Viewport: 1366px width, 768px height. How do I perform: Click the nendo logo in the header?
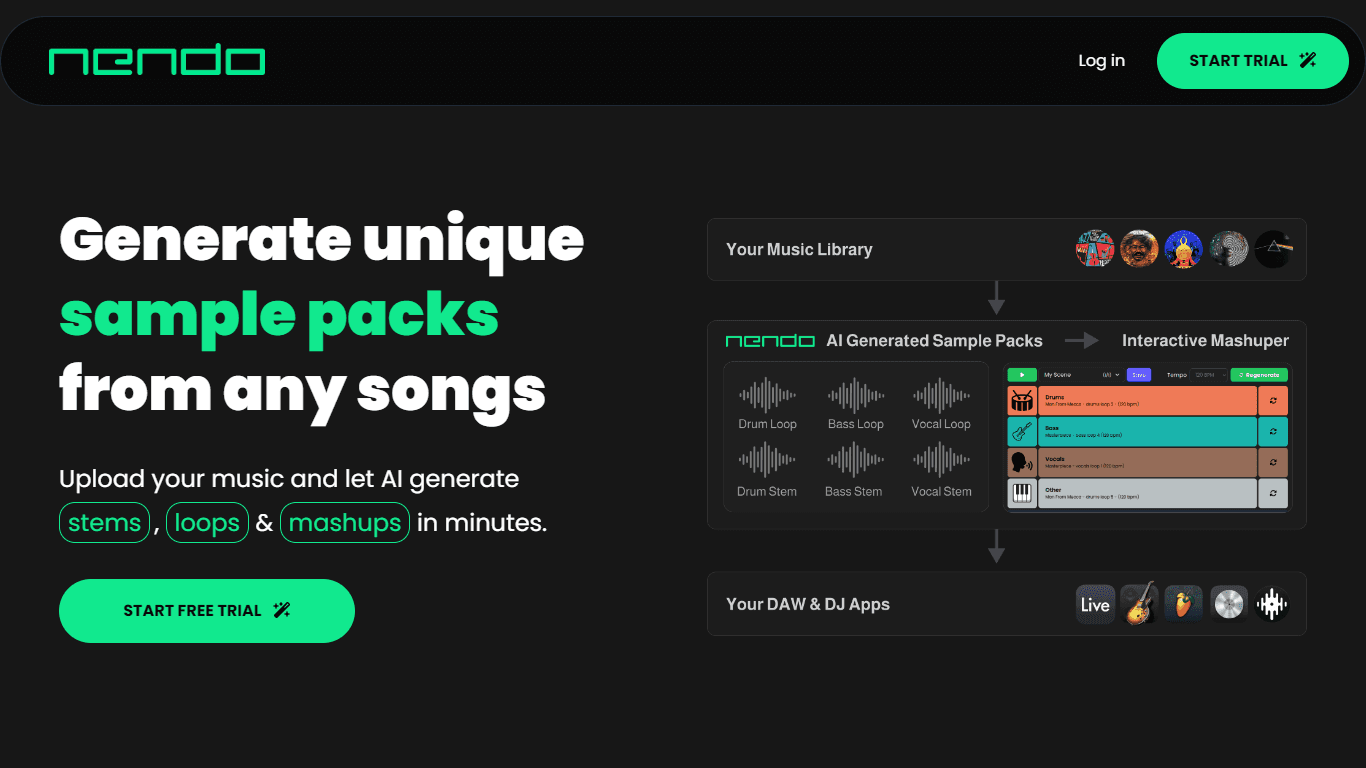[x=157, y=61]
